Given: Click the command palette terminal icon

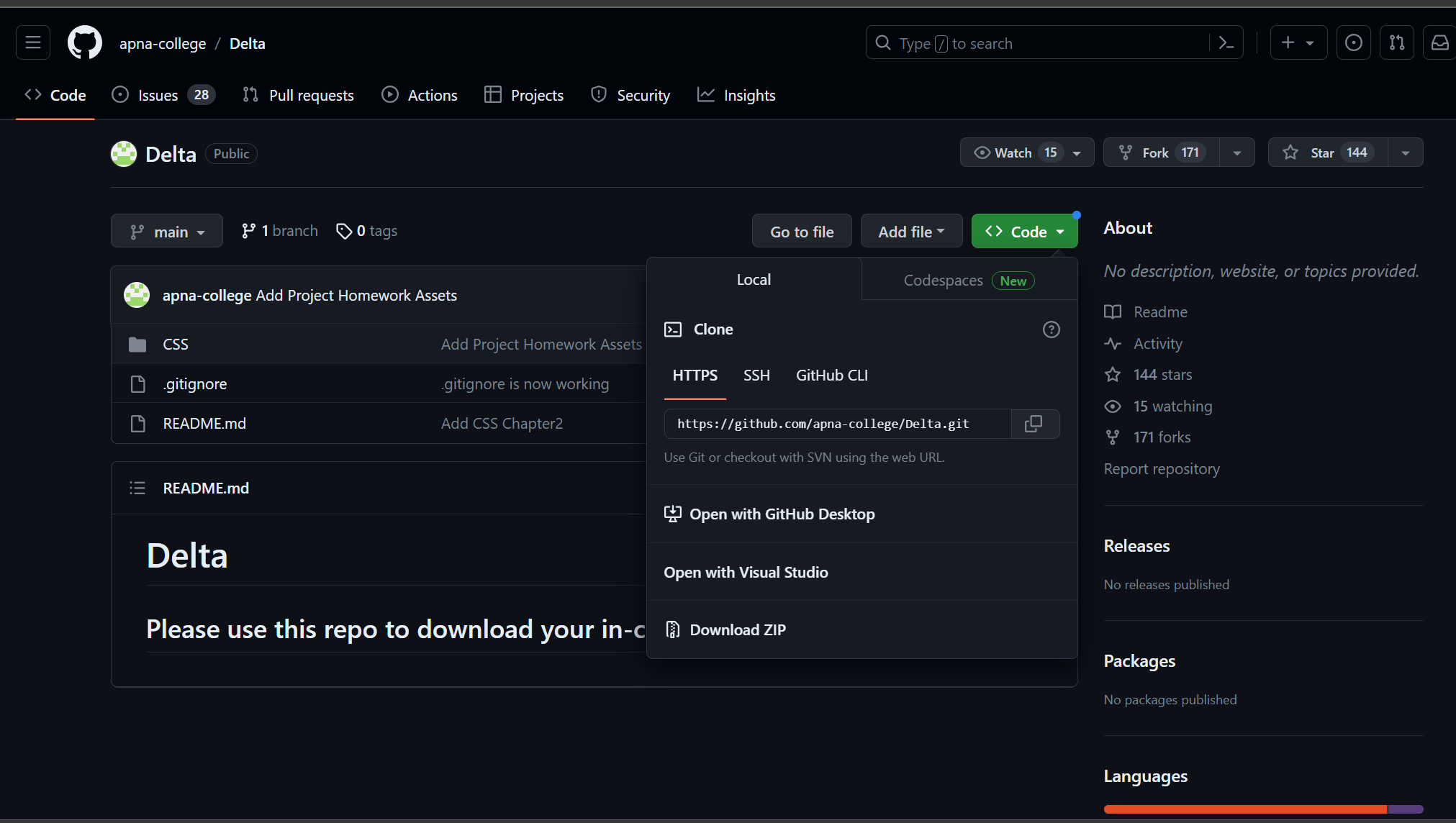Looking at the screenshot, I should click(1226, 42).
